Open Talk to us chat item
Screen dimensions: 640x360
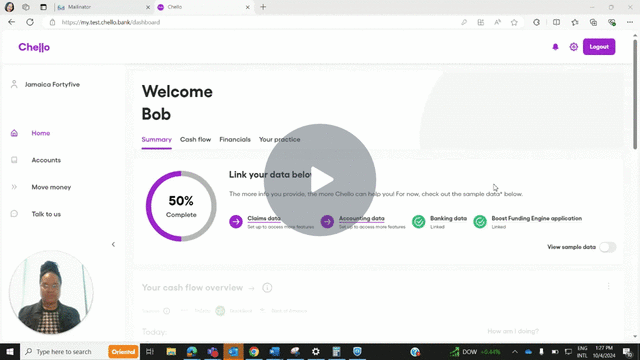(46, 214)
